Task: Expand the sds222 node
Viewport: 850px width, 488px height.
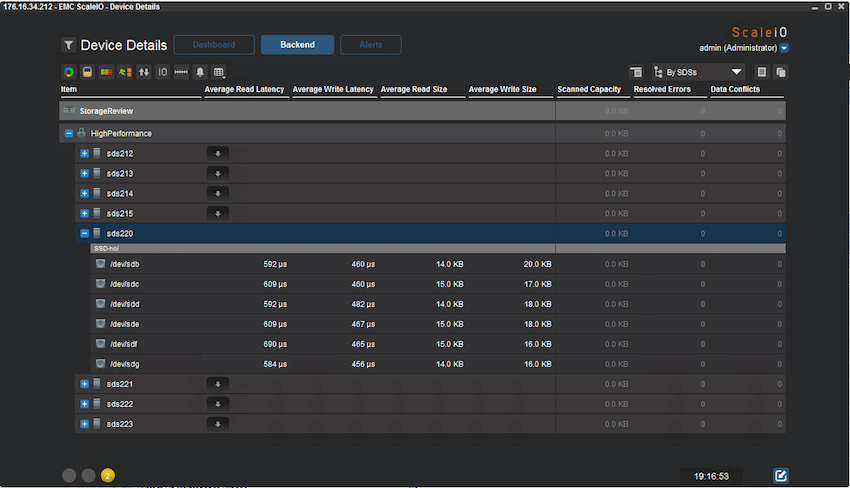Action: [85, 404]
